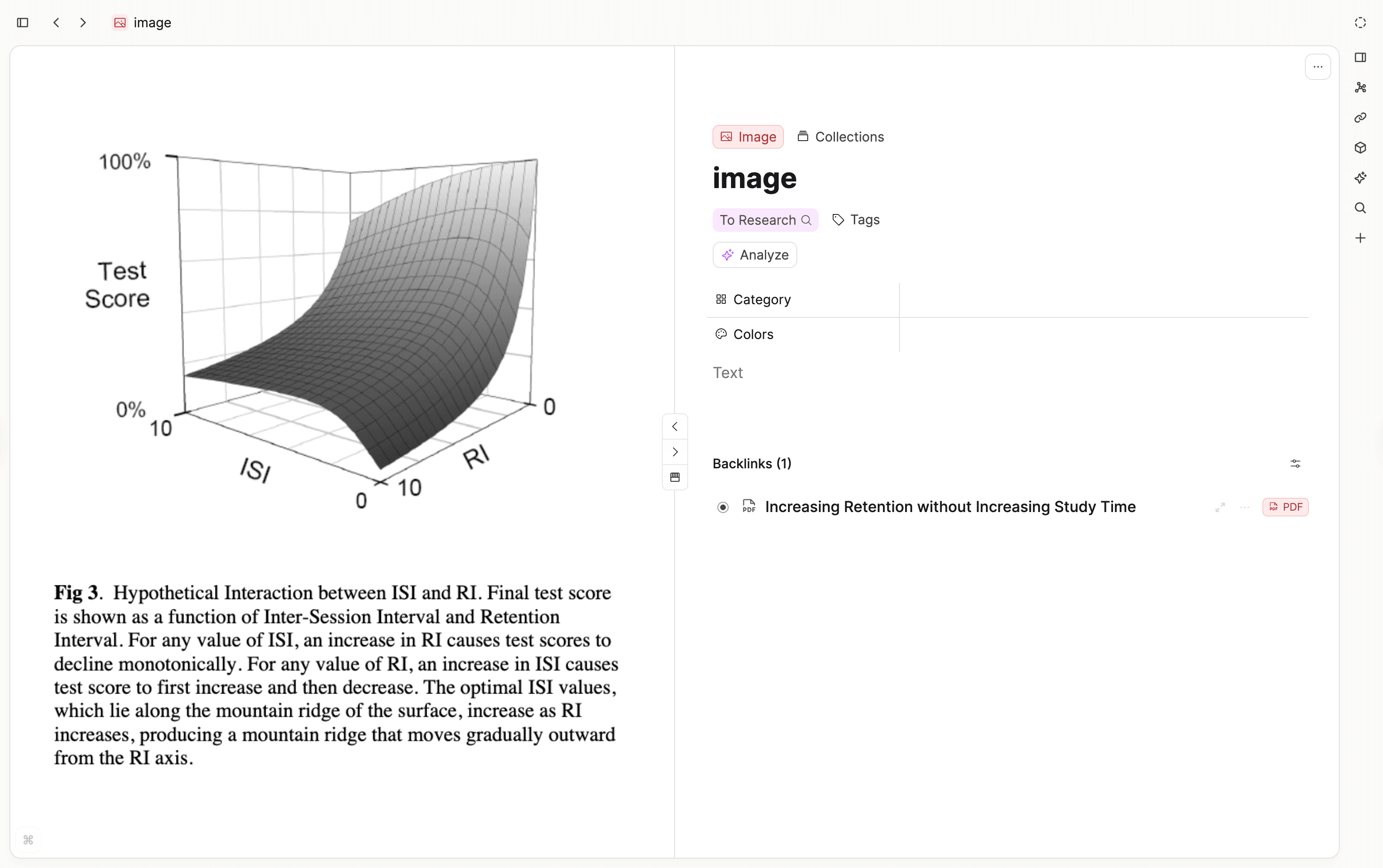
Task: Toggle the split panel view icon
Action: [1361, 57]
